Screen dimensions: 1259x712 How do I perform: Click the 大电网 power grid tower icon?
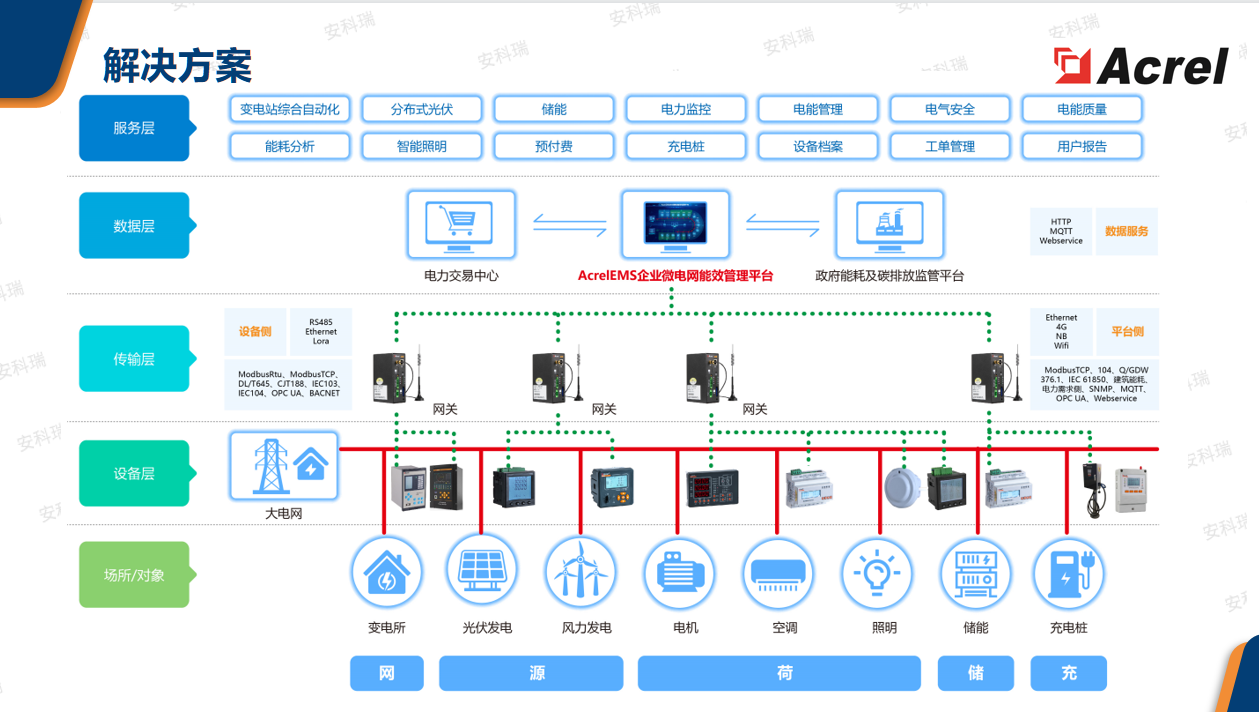click(x=284, y=465)
